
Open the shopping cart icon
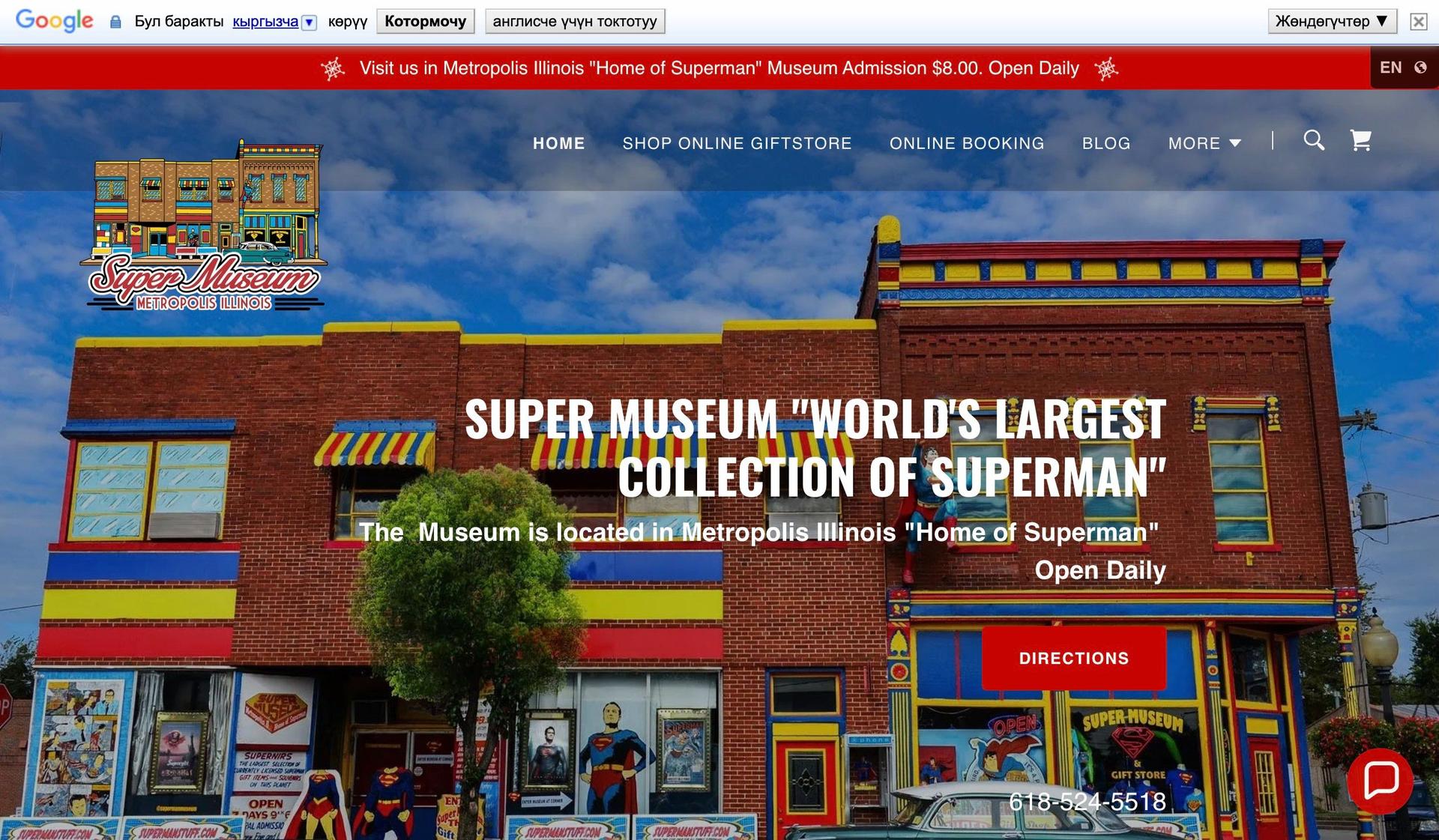1360,140
